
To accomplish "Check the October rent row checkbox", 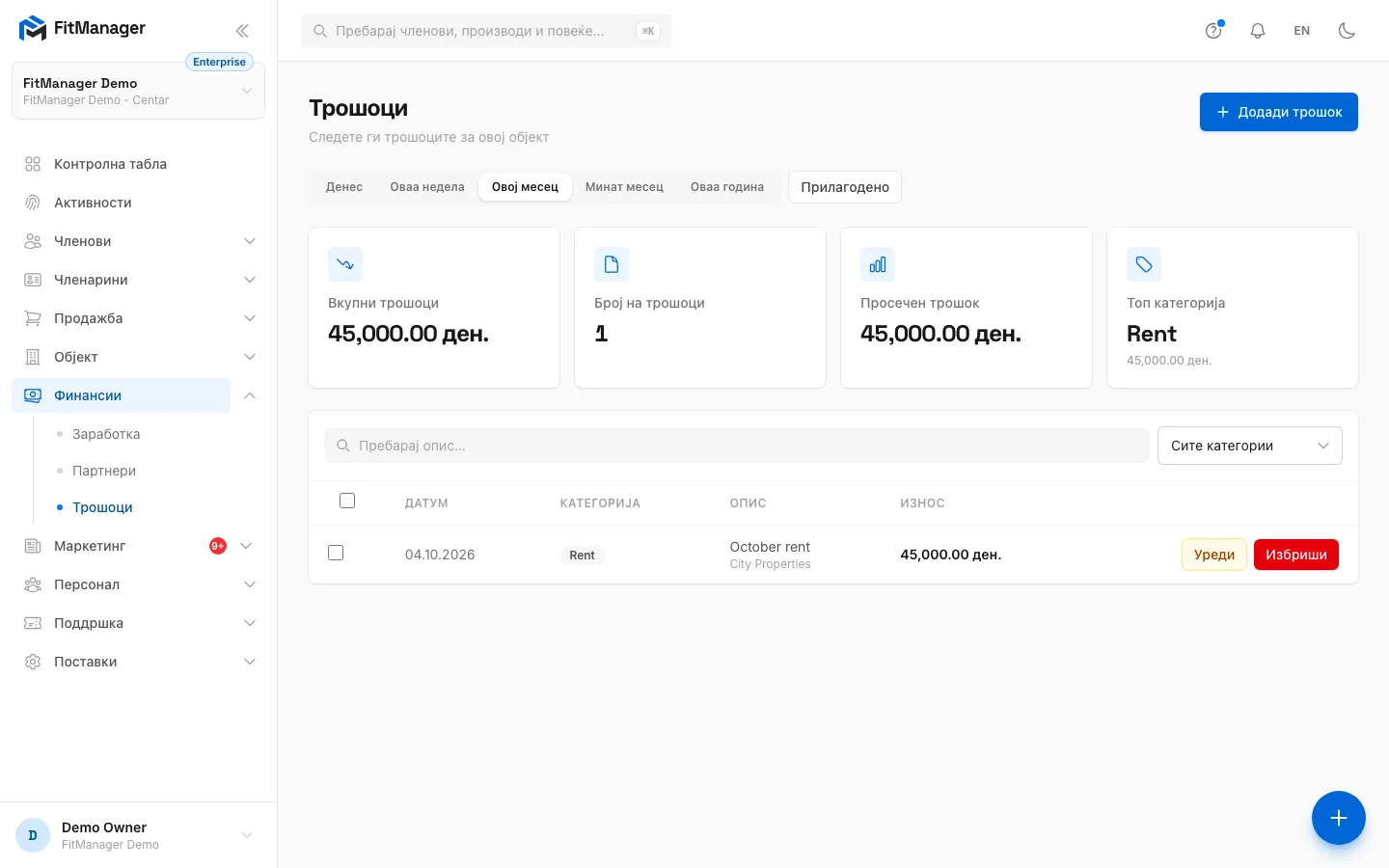I will point(336,553).
